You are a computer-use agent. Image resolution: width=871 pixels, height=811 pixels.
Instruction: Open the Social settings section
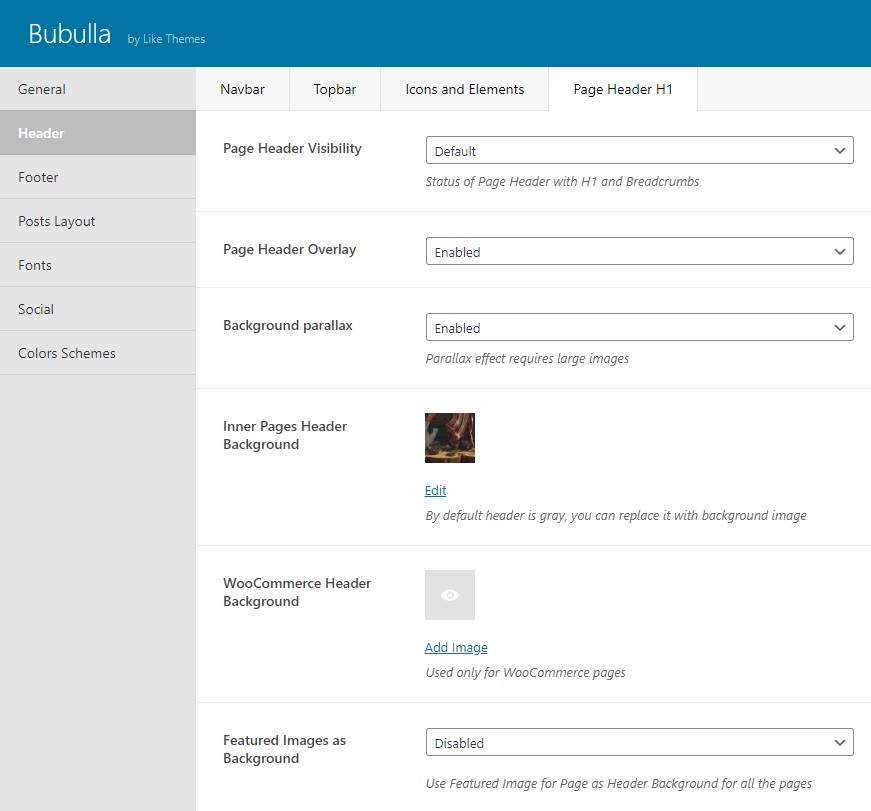pyautogui.click(x=98, y=309)
